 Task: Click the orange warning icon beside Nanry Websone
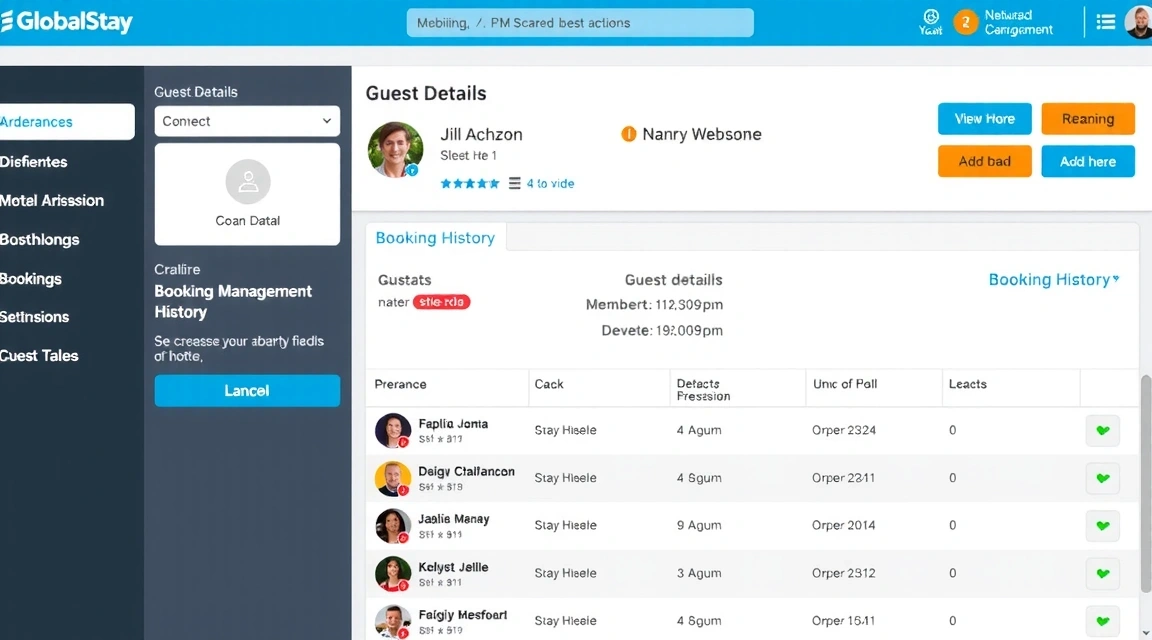click(627, 133)
